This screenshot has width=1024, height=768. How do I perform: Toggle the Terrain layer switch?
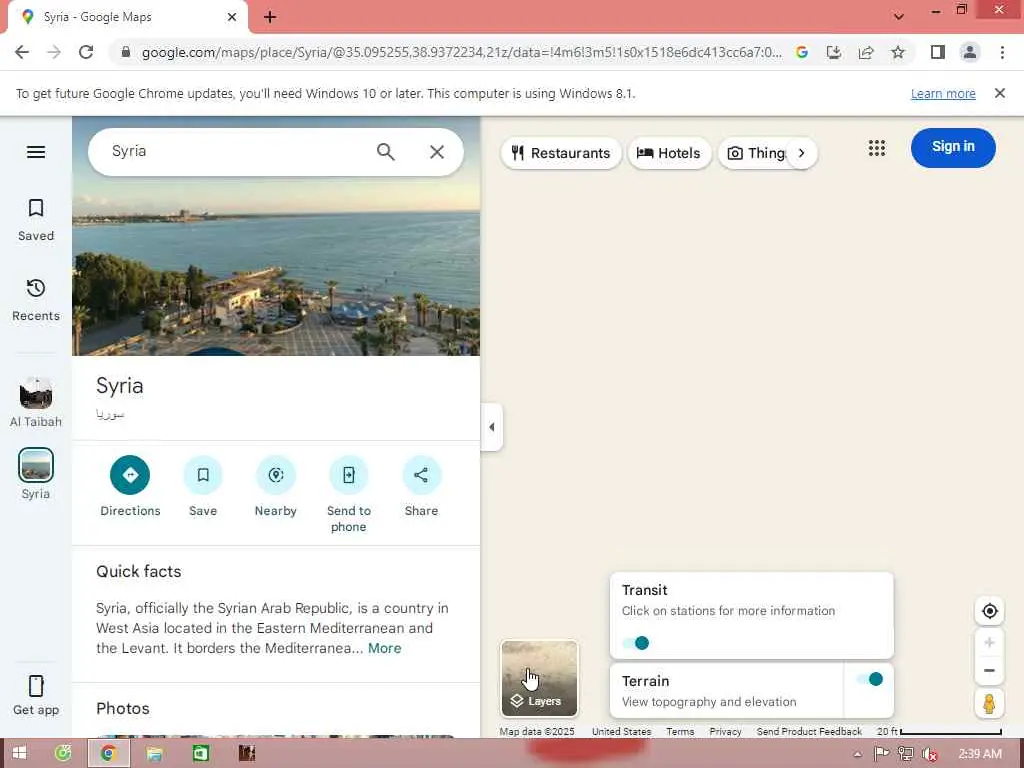(869, 679)
